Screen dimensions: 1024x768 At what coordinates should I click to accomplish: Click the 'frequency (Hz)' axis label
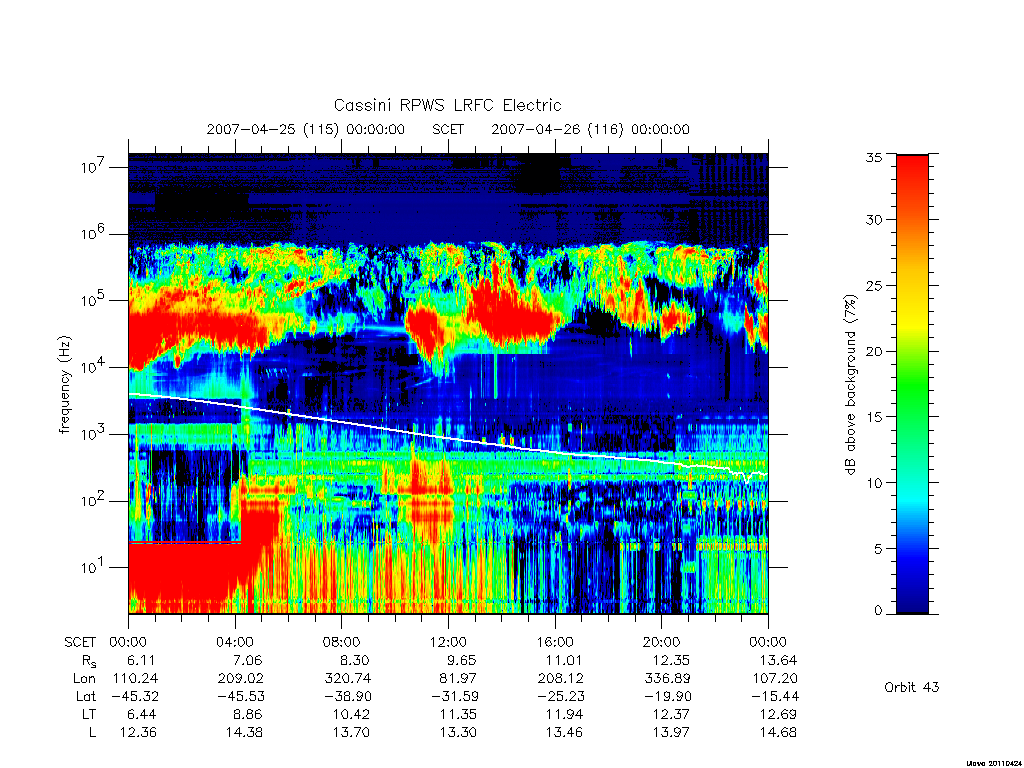point(64,385)
